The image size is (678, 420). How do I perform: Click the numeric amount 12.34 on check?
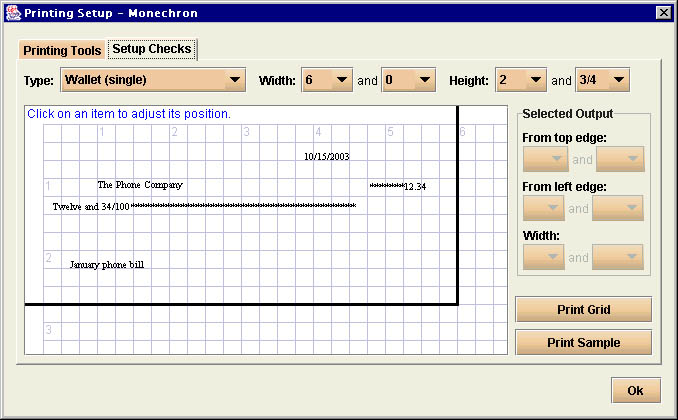tap(398, 187)
